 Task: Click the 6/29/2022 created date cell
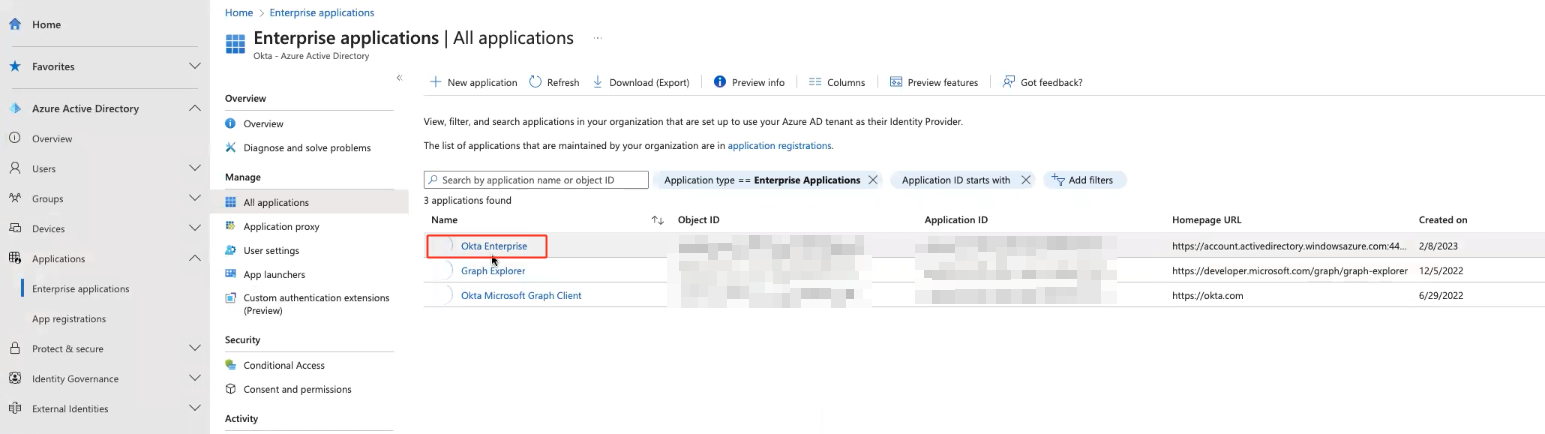[x=1441, y=296]
